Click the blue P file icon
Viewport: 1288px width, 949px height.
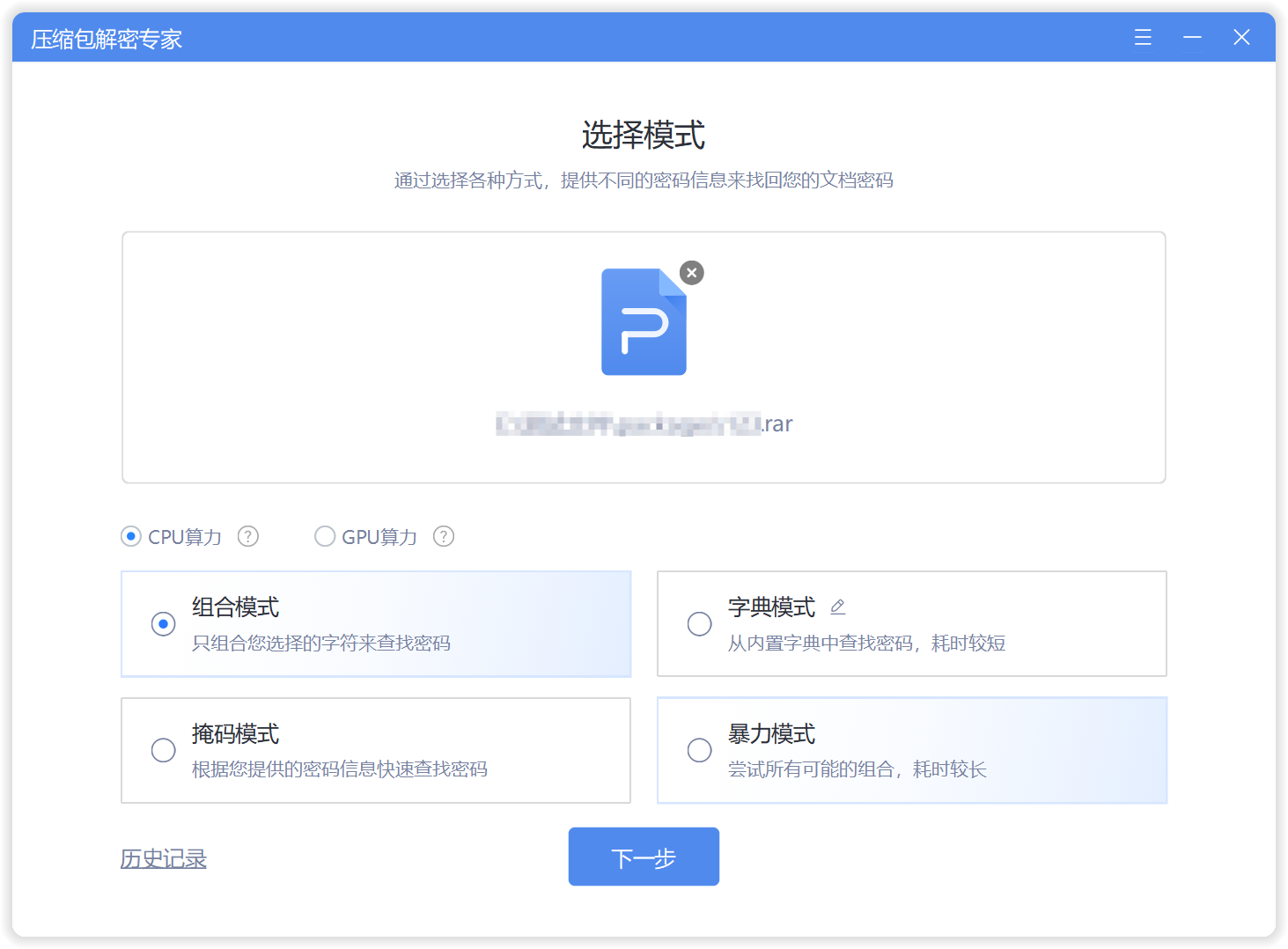click(644, 322)
